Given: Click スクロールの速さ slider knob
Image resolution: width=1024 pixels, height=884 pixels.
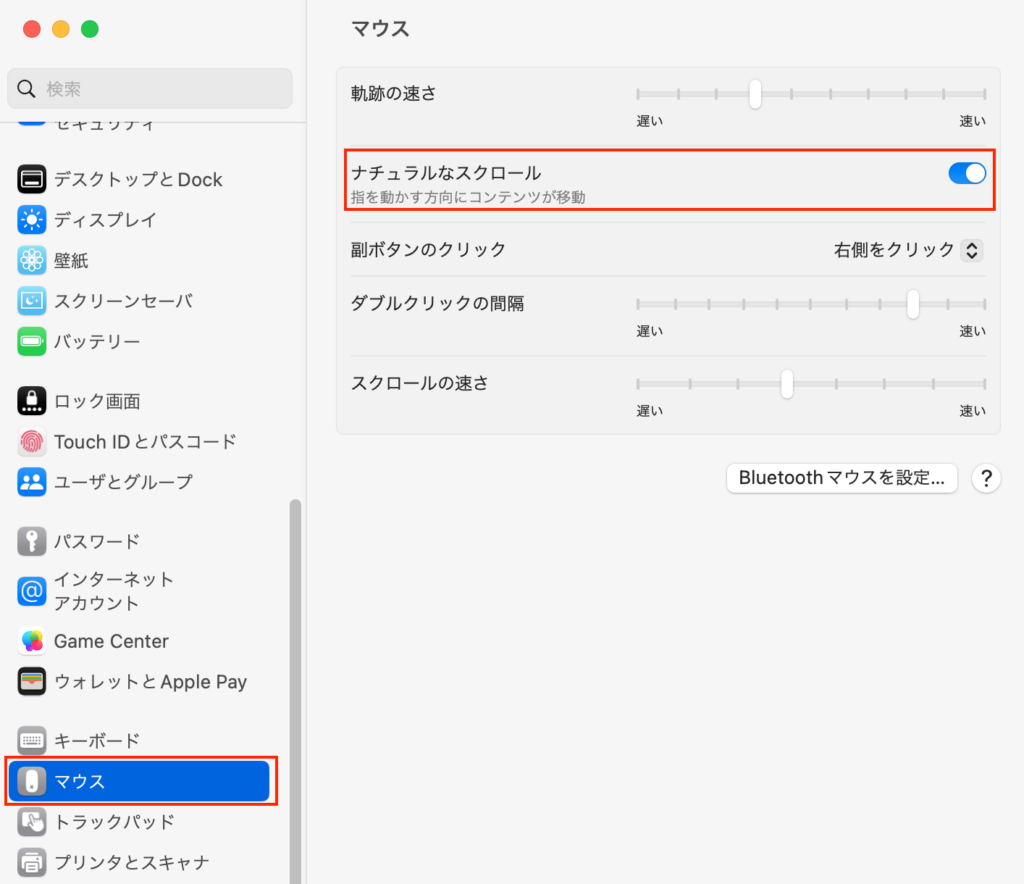Looking at the screenshot, I should pos(787,384).
